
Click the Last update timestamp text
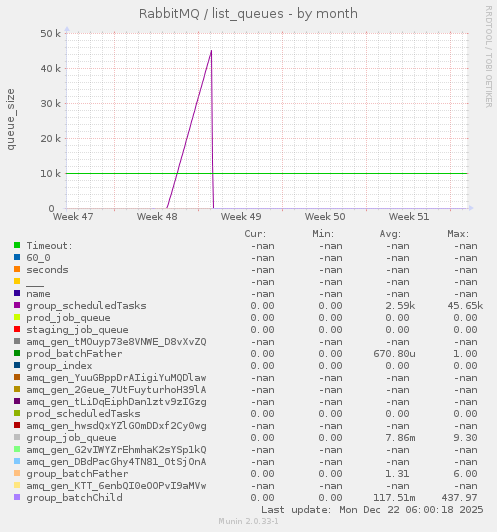point(372,510)
